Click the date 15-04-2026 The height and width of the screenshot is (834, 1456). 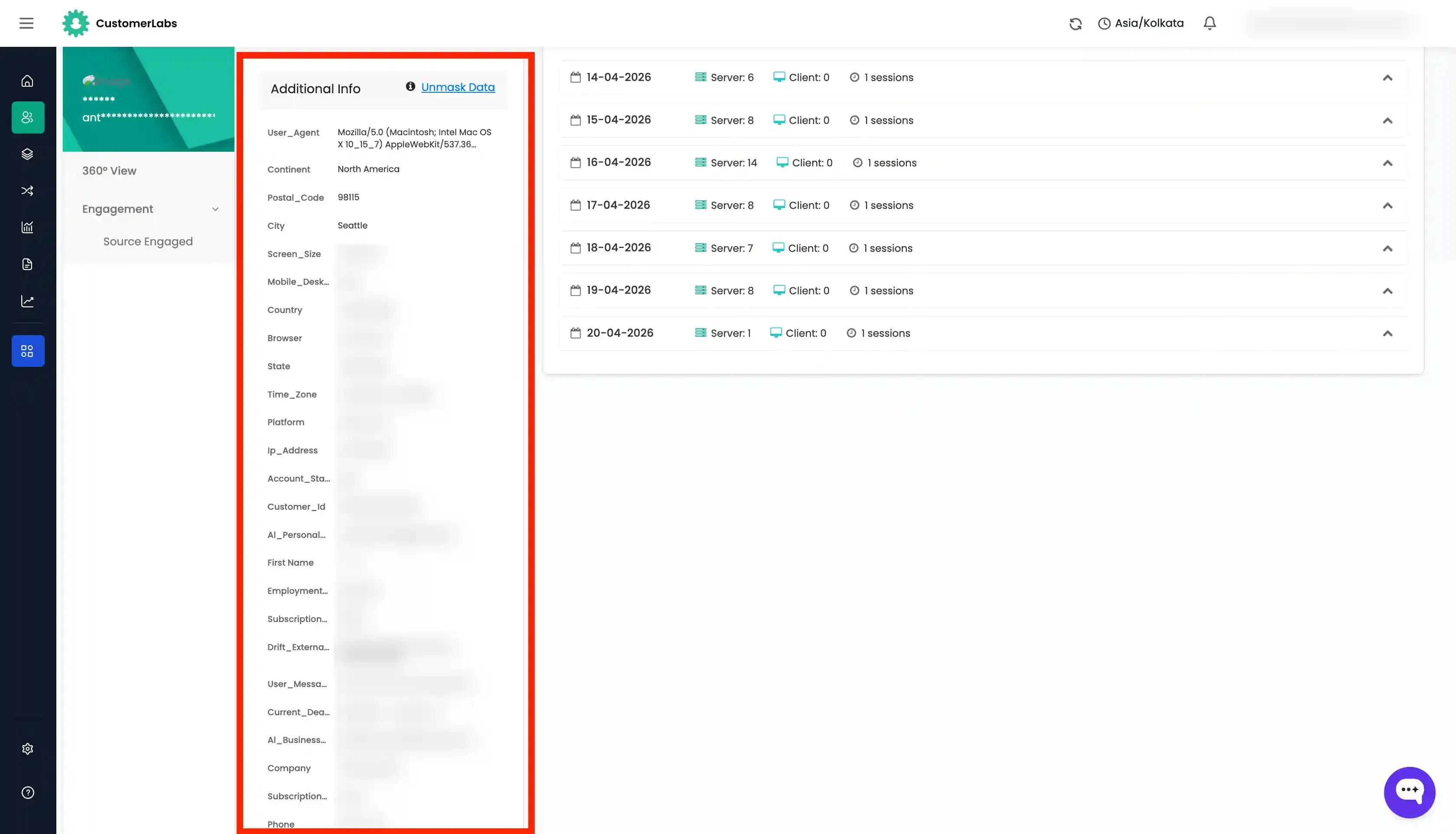(618, 120)
